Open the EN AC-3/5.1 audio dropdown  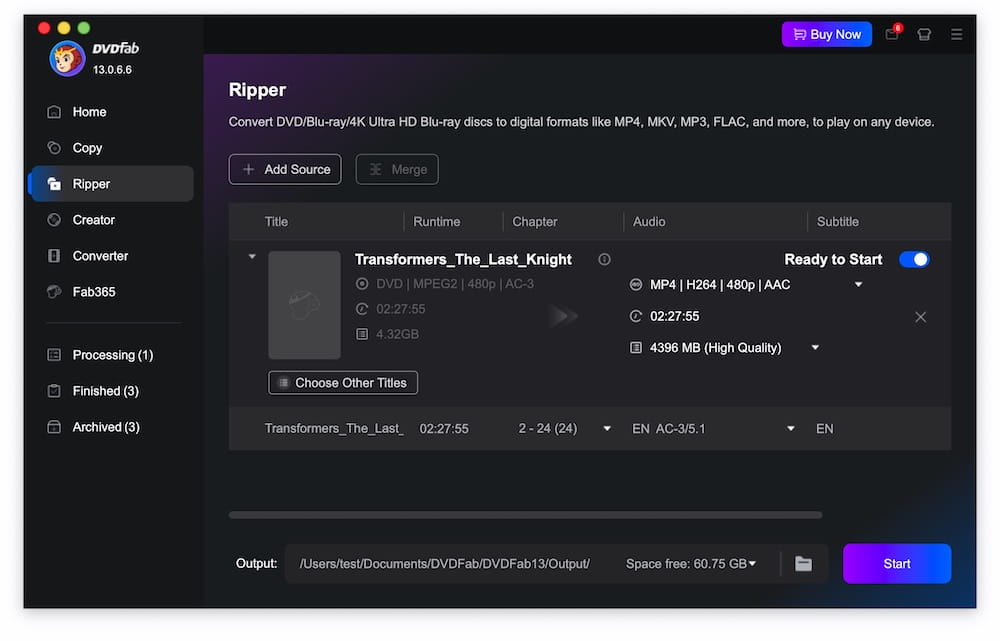click(x=791, y=429)
